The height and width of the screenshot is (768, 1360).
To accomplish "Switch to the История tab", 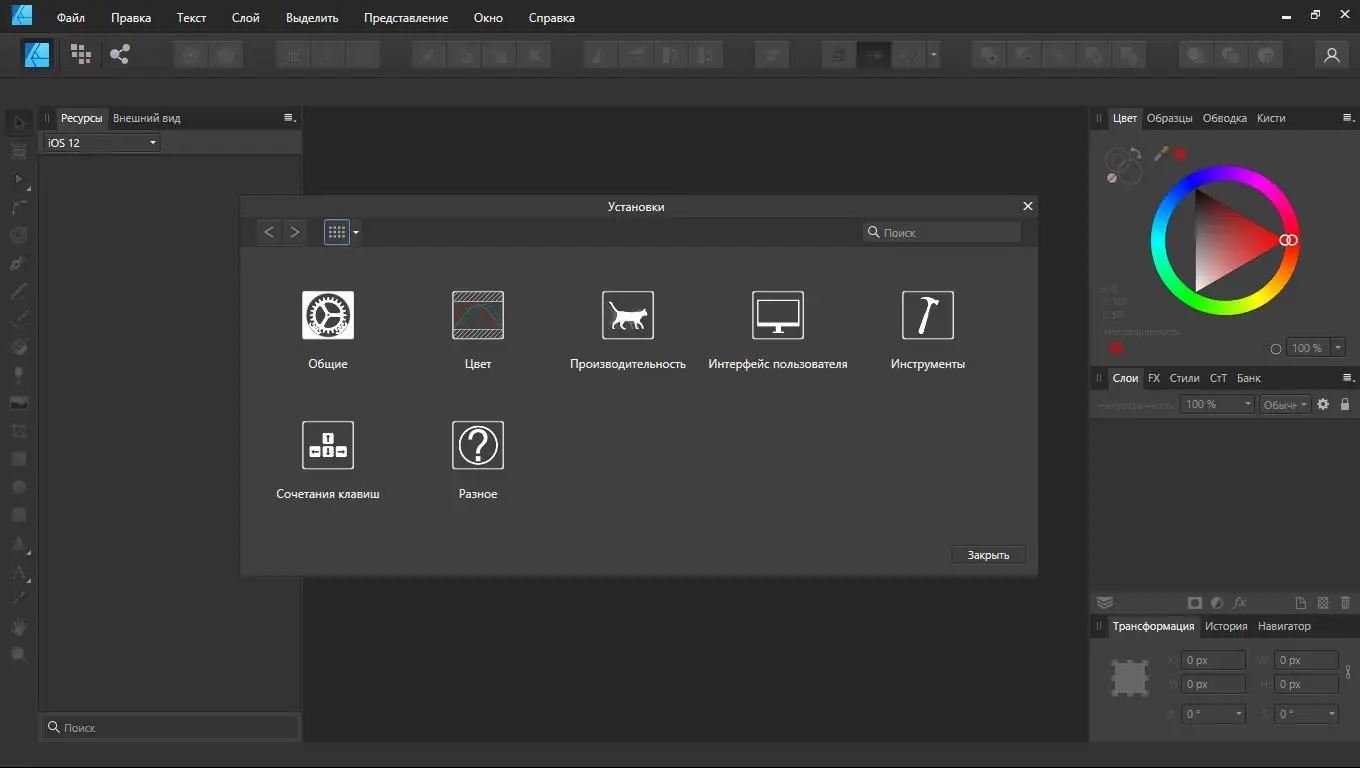I will pos(1226,626).
